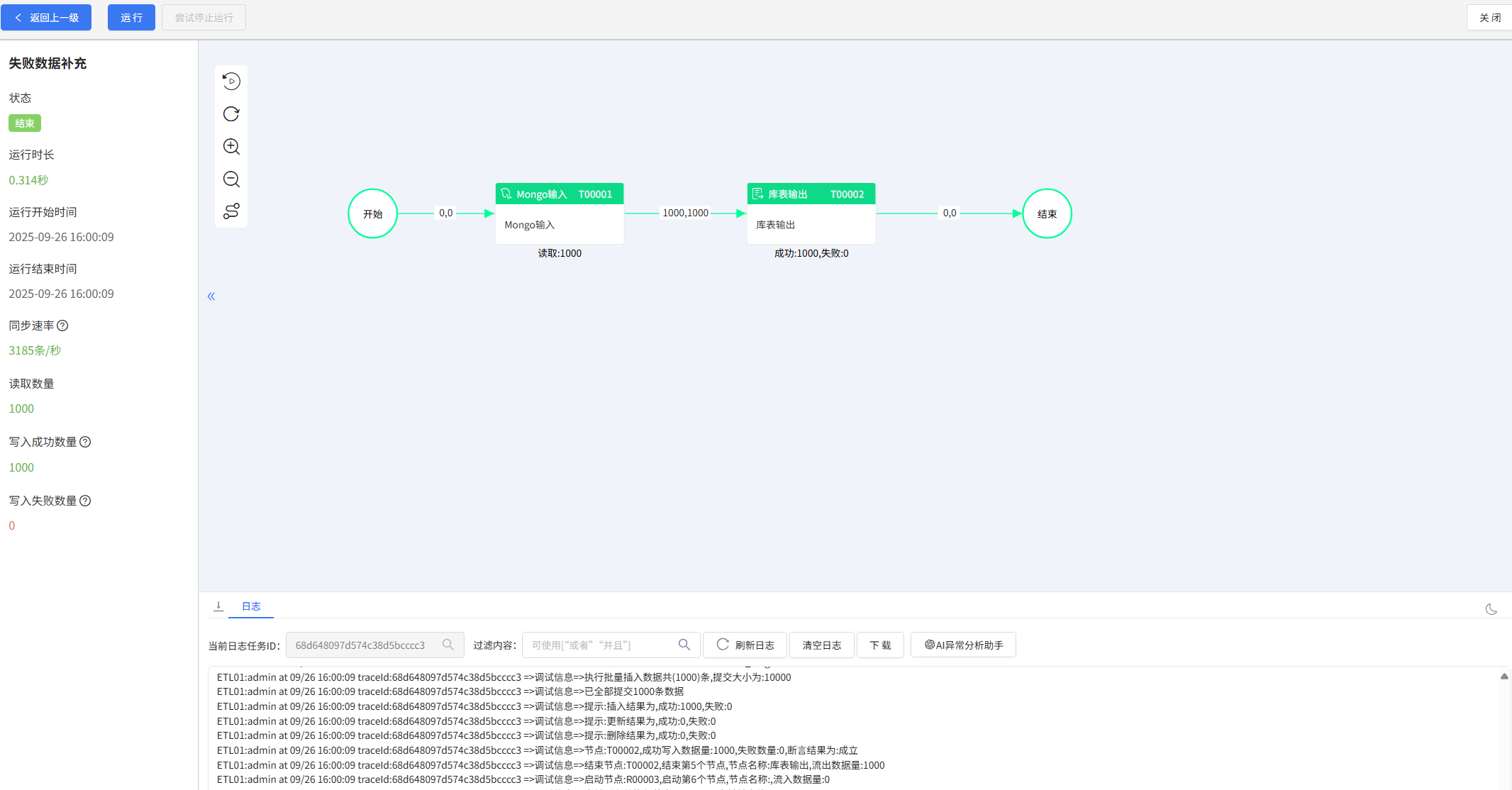Toggle dark mode moon icon
1512x790 pixels.
tap(1491, 609)
